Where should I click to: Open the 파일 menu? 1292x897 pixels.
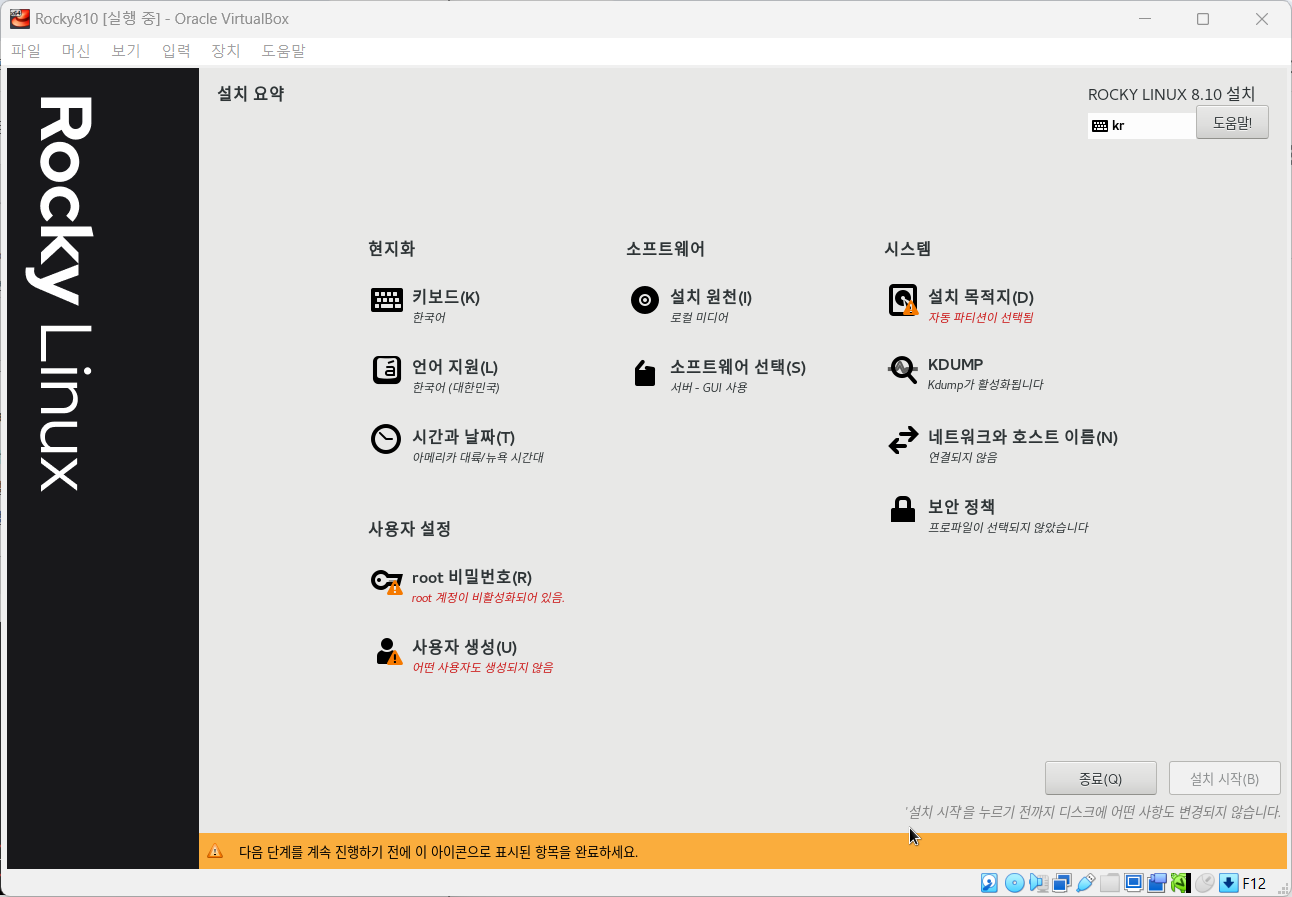pyautogui.click(x=26, y=51)
